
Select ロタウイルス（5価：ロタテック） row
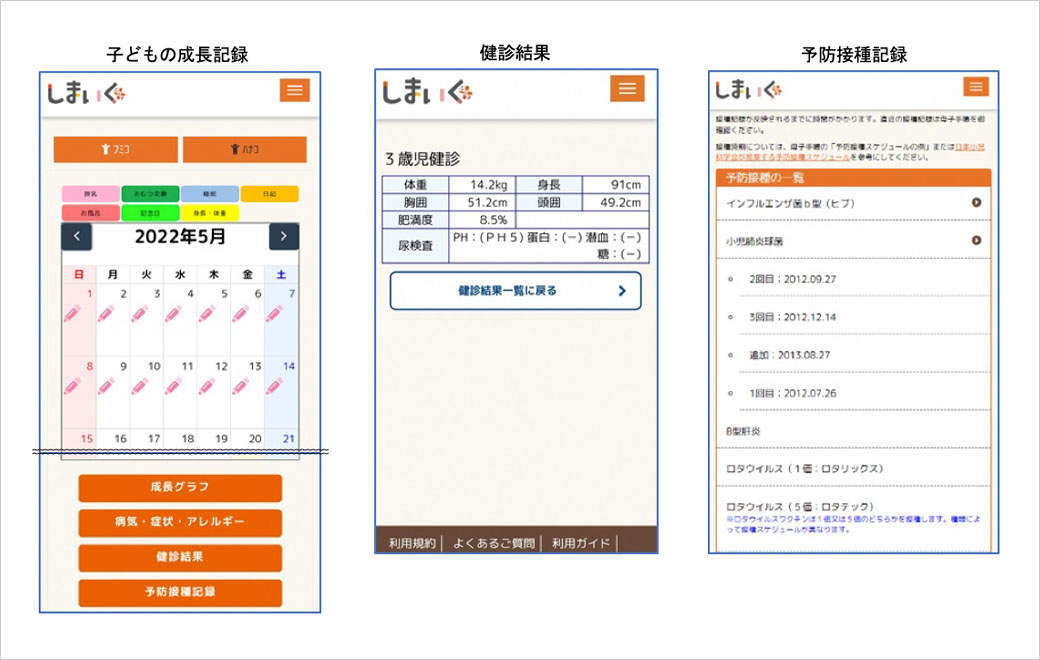click(854, 517)
